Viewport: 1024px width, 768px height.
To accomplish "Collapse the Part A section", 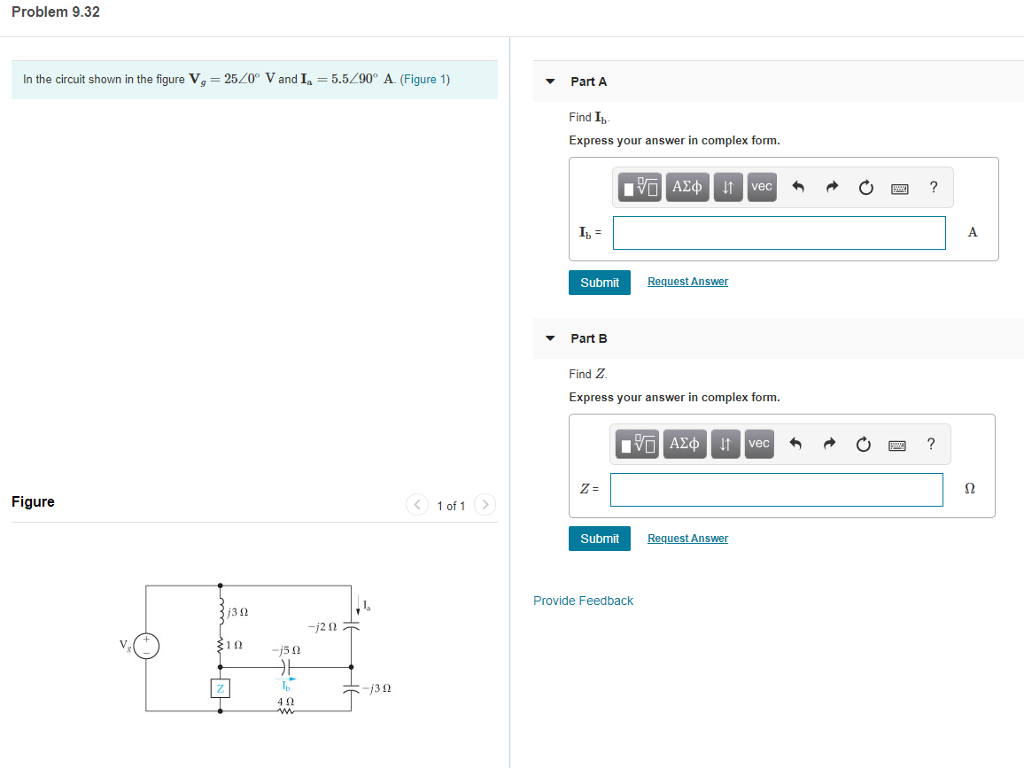I will 549,81.
